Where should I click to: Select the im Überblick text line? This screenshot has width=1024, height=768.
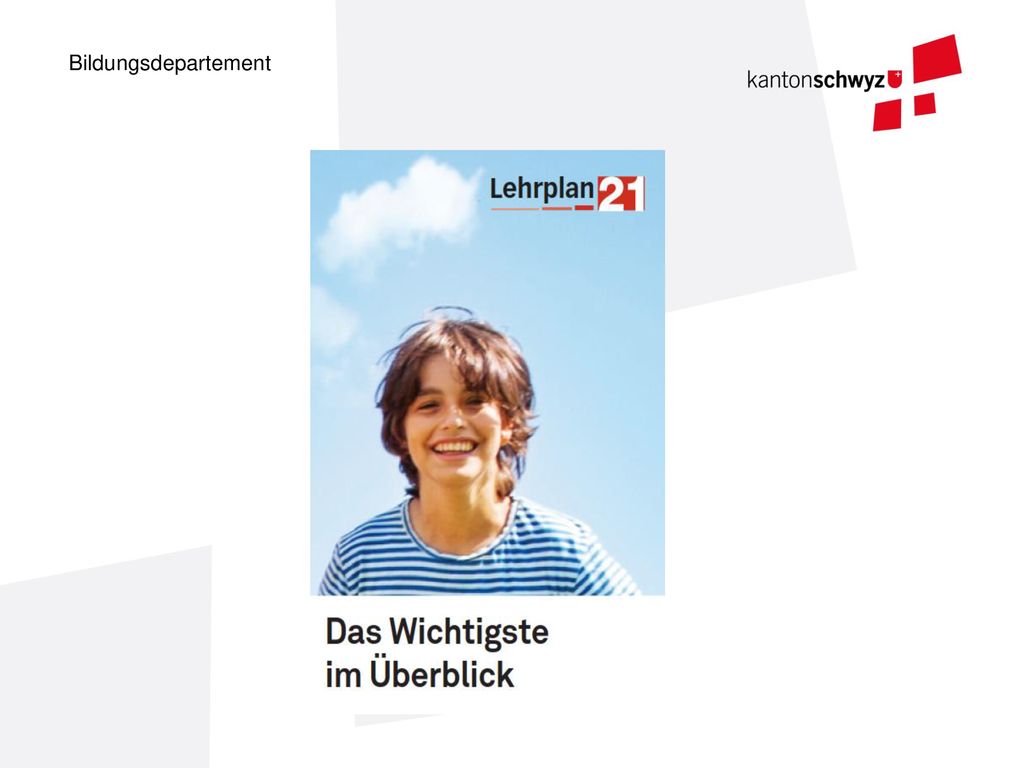[420, 674]
